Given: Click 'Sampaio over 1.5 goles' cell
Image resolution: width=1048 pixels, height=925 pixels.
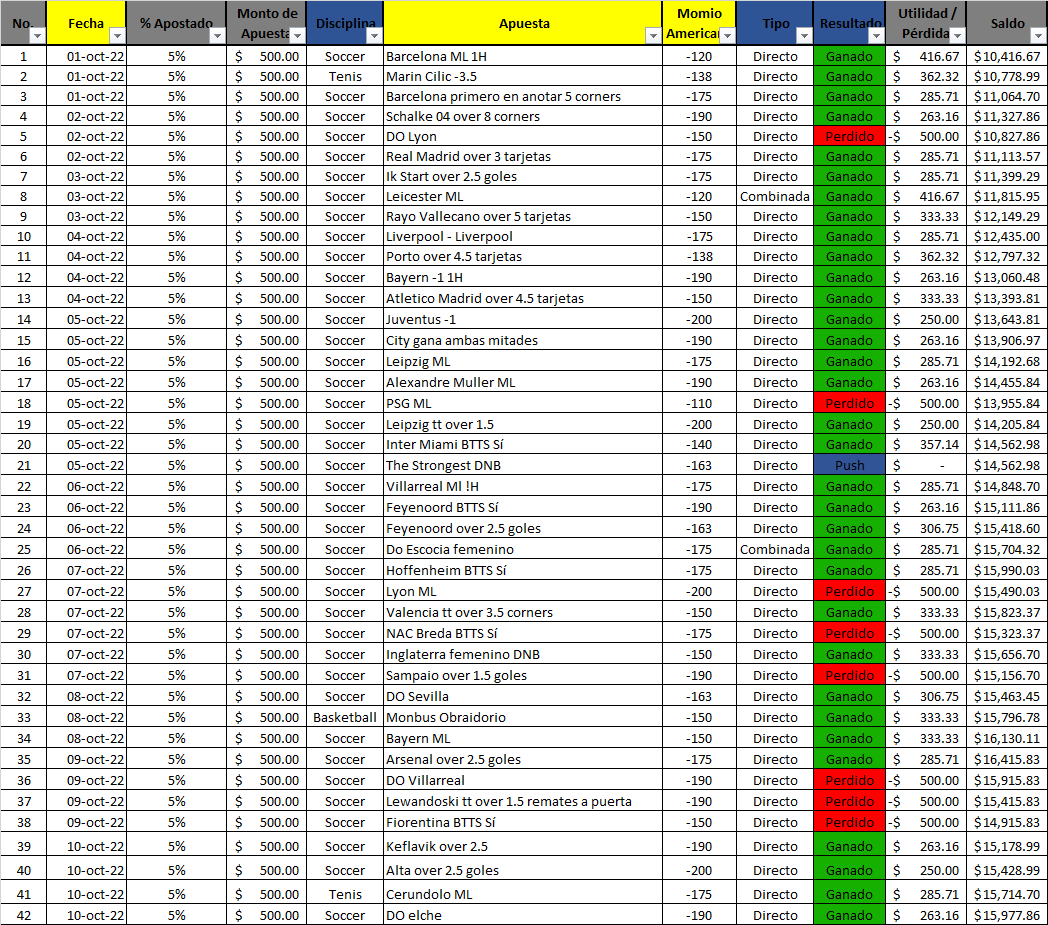Looking at the screenshot, I should pos(523,675).
